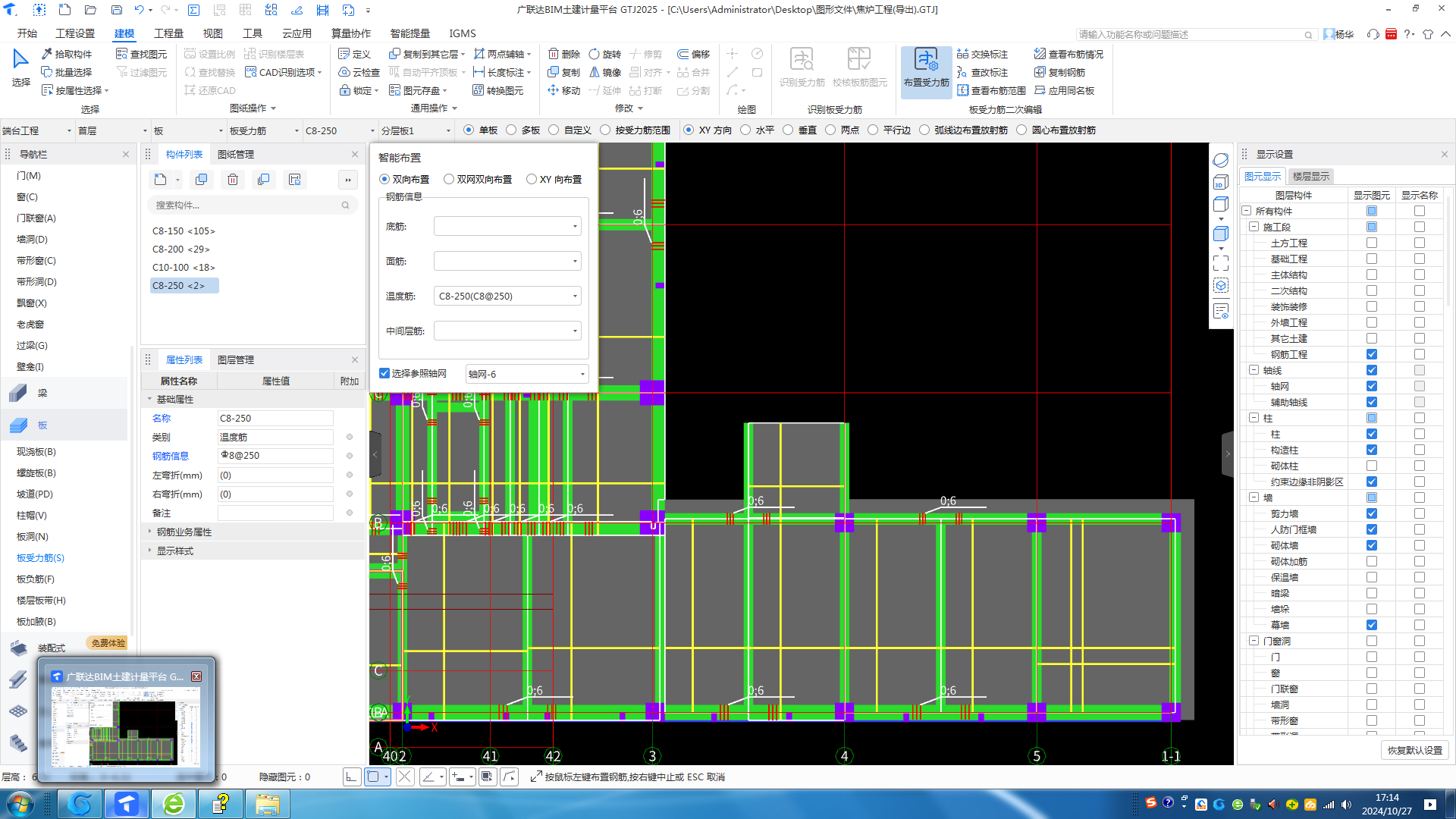Click the delete trash icon in 构件列表
The image size is (1456, 819).
233,180
